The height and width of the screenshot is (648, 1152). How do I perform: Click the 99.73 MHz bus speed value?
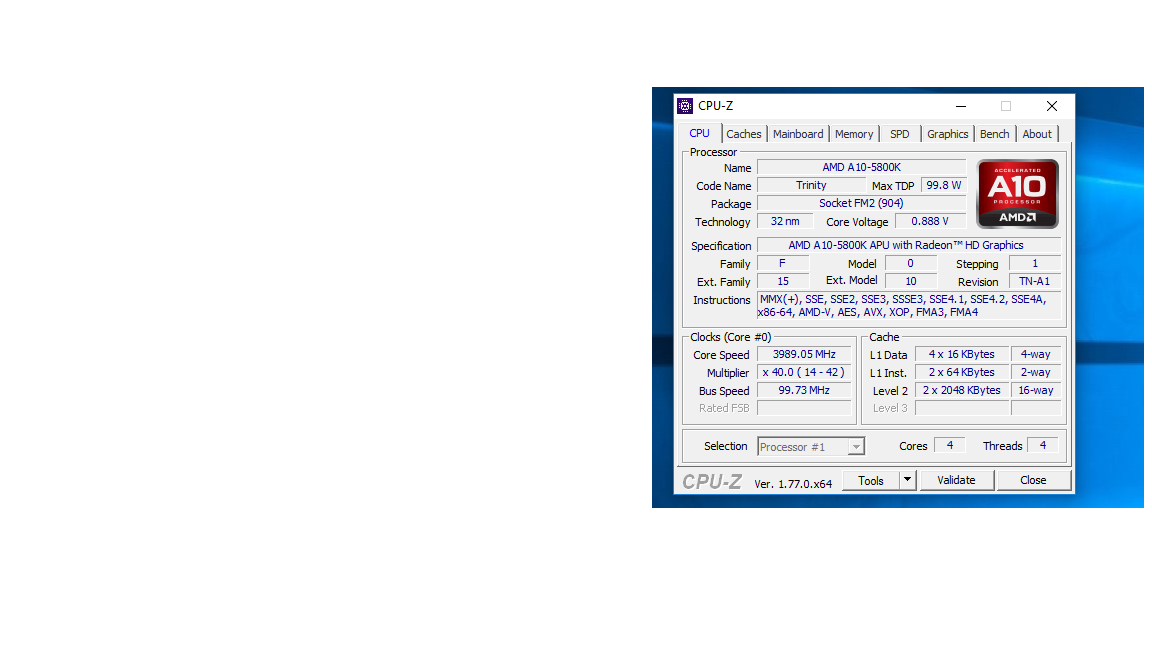[x=804, y=391]
